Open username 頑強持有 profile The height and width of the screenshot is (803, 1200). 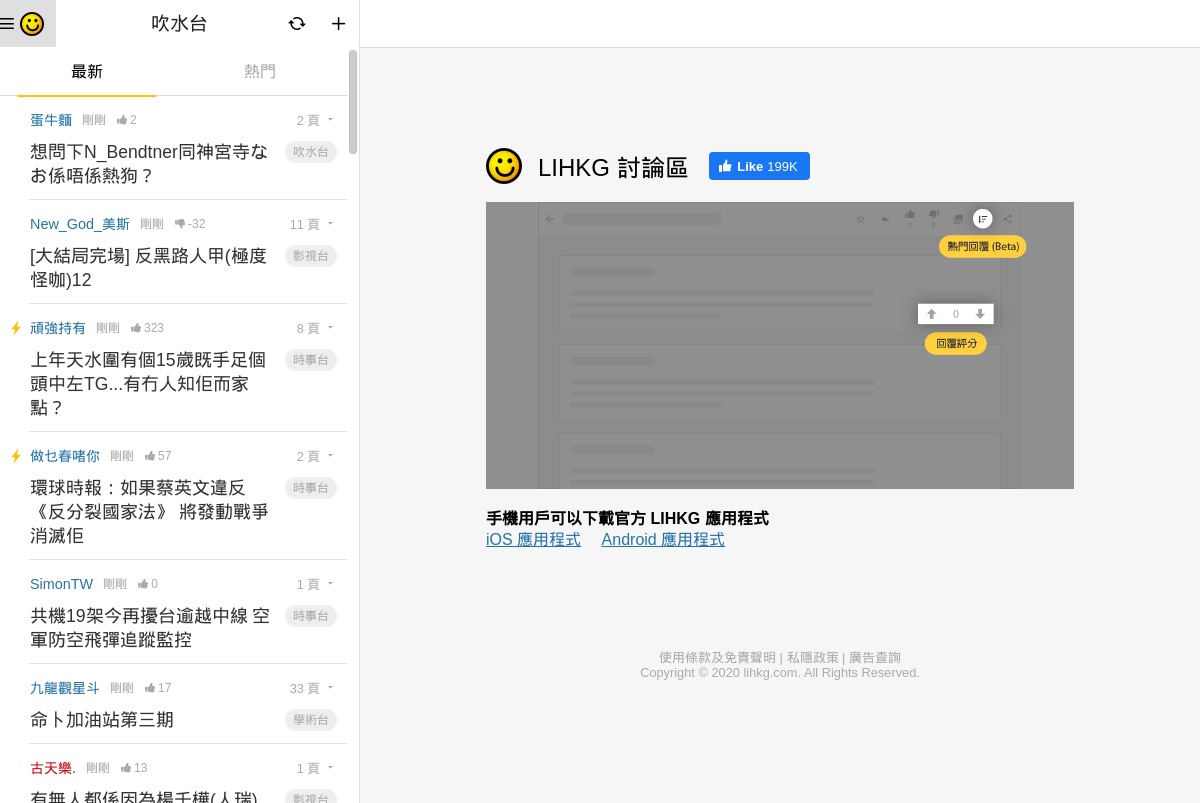pyautogui.click(x=58, y=328)
